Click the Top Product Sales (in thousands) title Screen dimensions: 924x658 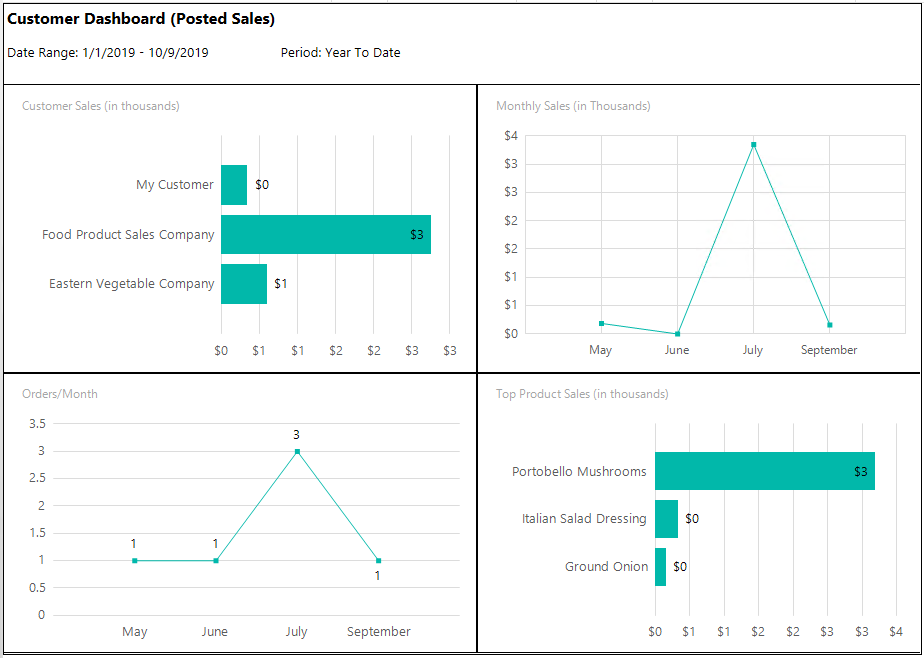(x=582, y=394)
